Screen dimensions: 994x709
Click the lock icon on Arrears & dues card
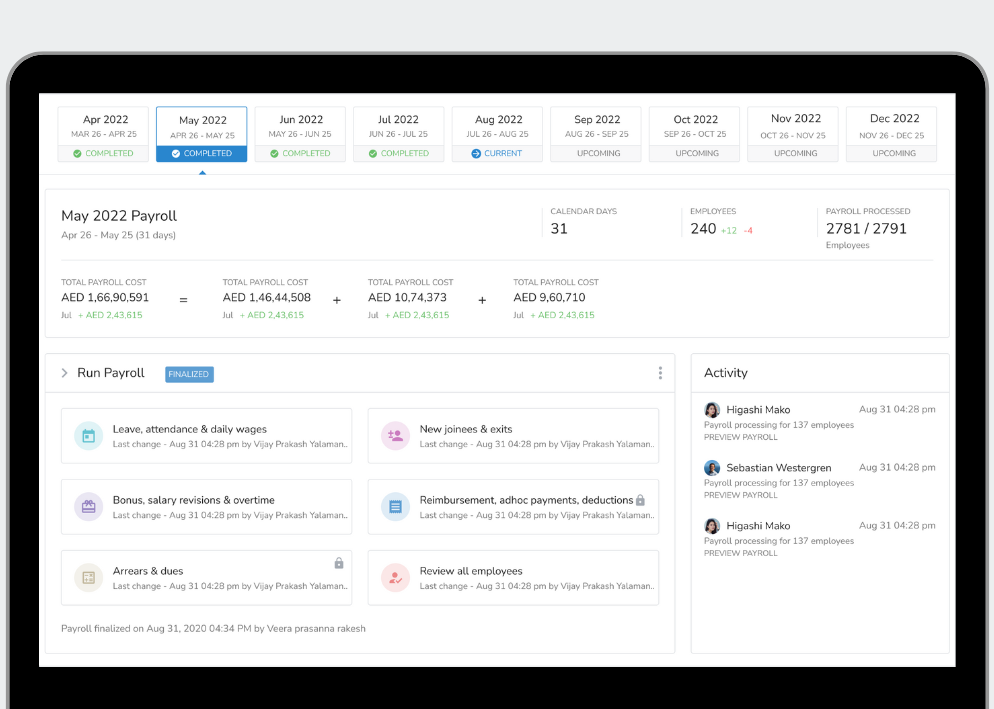coord(339,563)
